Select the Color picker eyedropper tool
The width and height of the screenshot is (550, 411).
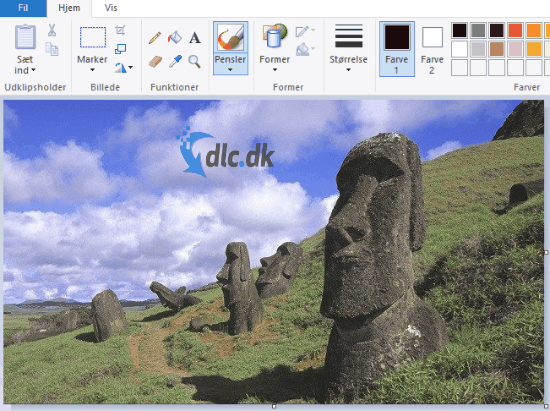[175, 61]
